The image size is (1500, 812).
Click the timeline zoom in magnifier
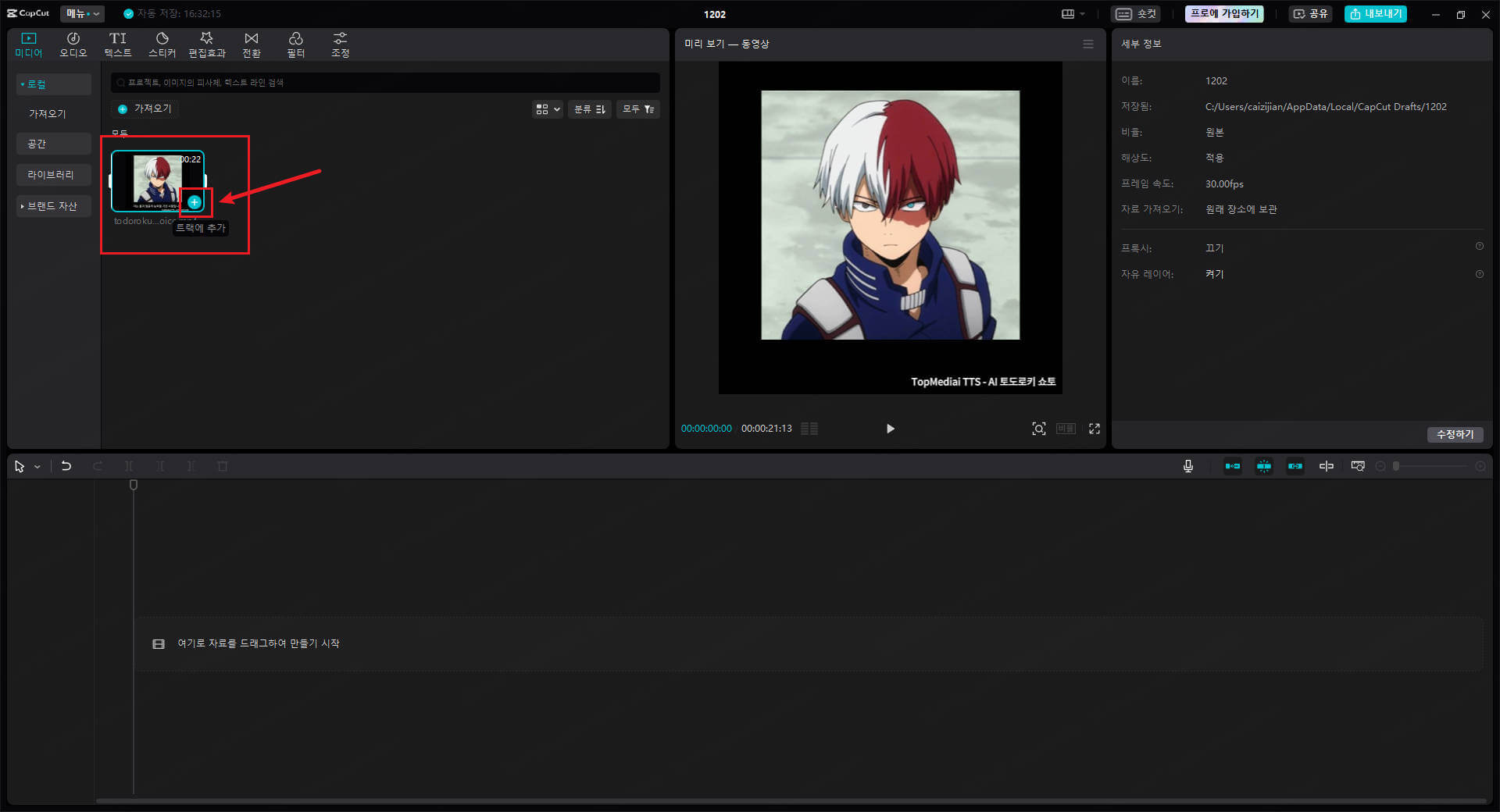coord(1480,466)
